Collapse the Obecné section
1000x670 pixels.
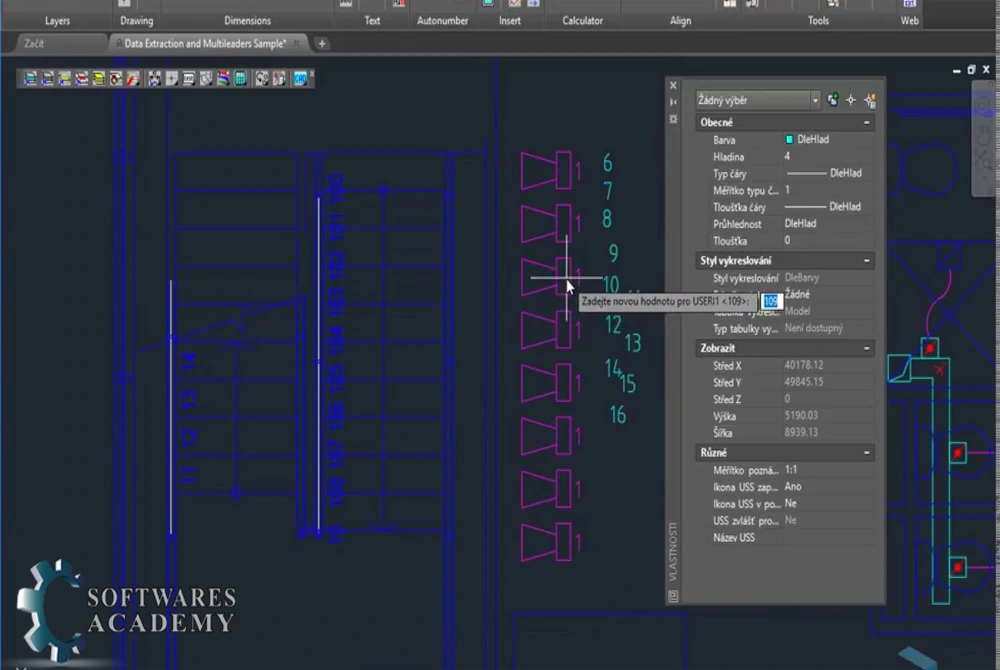pos(867,122)
